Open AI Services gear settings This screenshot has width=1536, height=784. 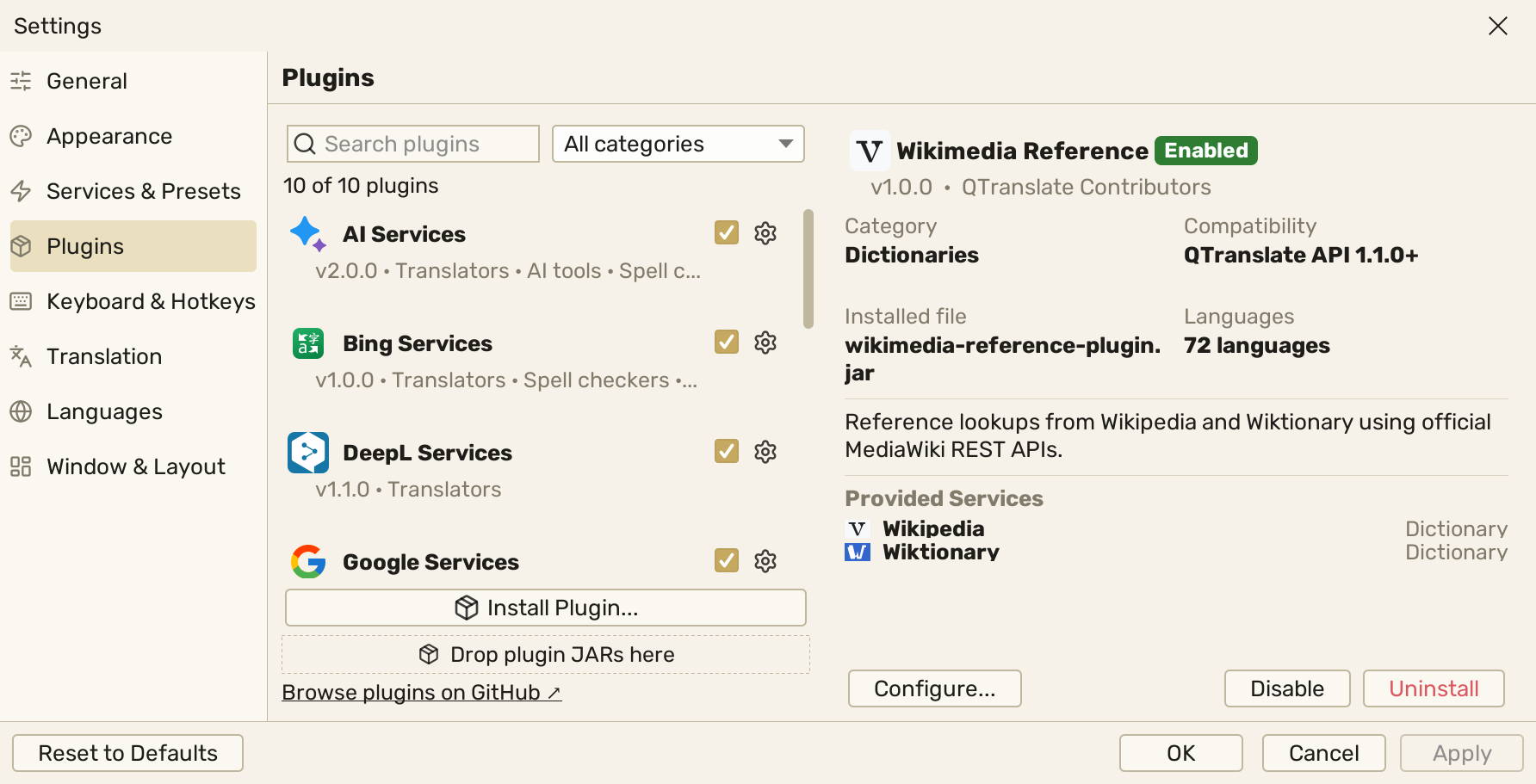[x=765, y=233]
